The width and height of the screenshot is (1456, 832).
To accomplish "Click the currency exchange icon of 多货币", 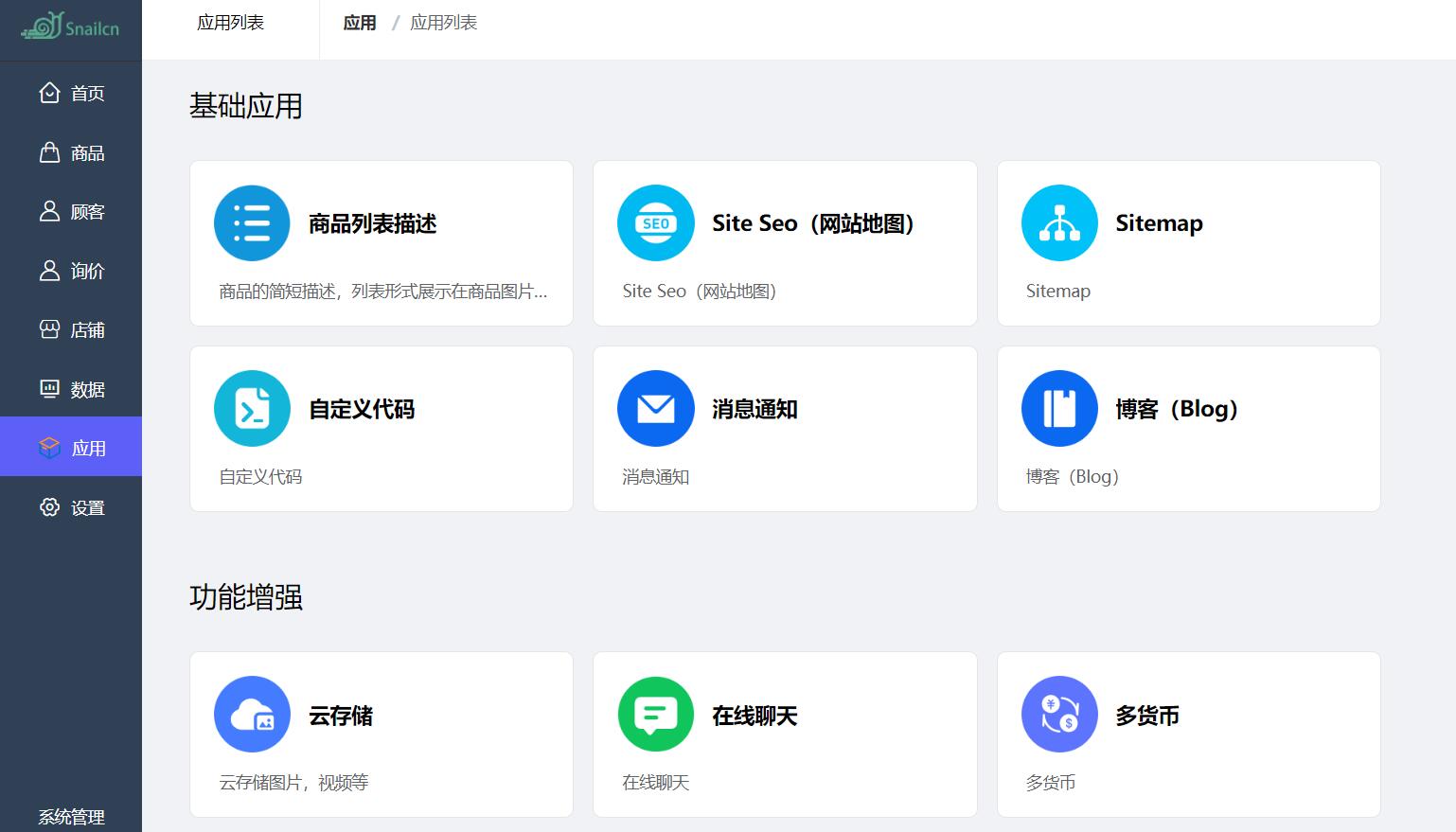I will (x=1059, y=715).
